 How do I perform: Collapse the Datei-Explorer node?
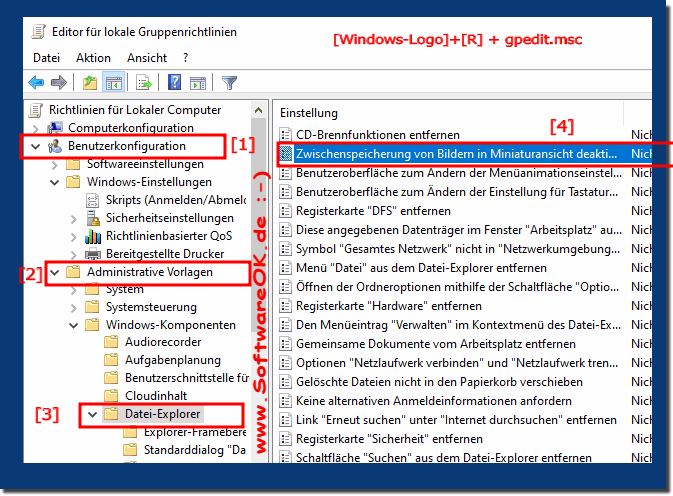(92, 414)
